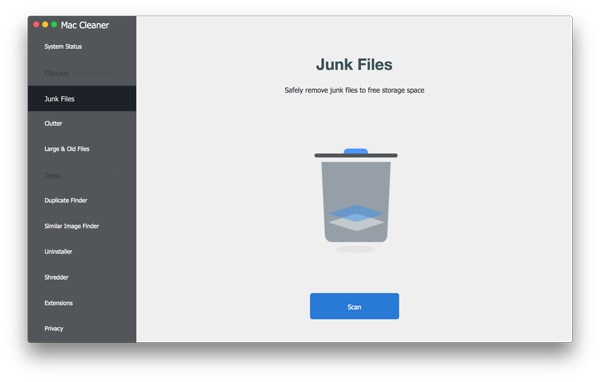600x382 pixels.
Task: Click the Junk Files heading
Action: 354,64
